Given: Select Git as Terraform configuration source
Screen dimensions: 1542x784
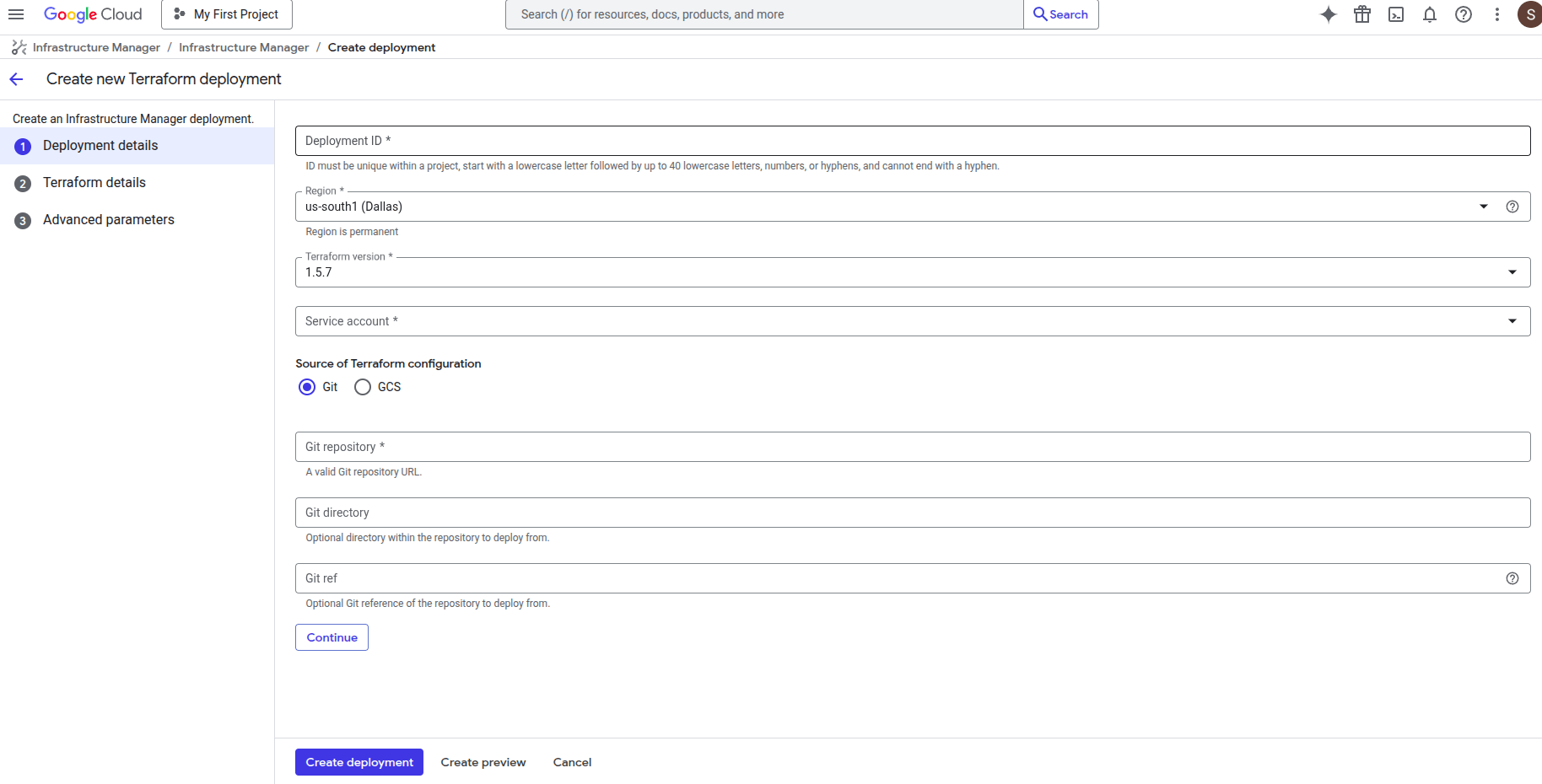Looking at the screenshot, I should [308, 386].
